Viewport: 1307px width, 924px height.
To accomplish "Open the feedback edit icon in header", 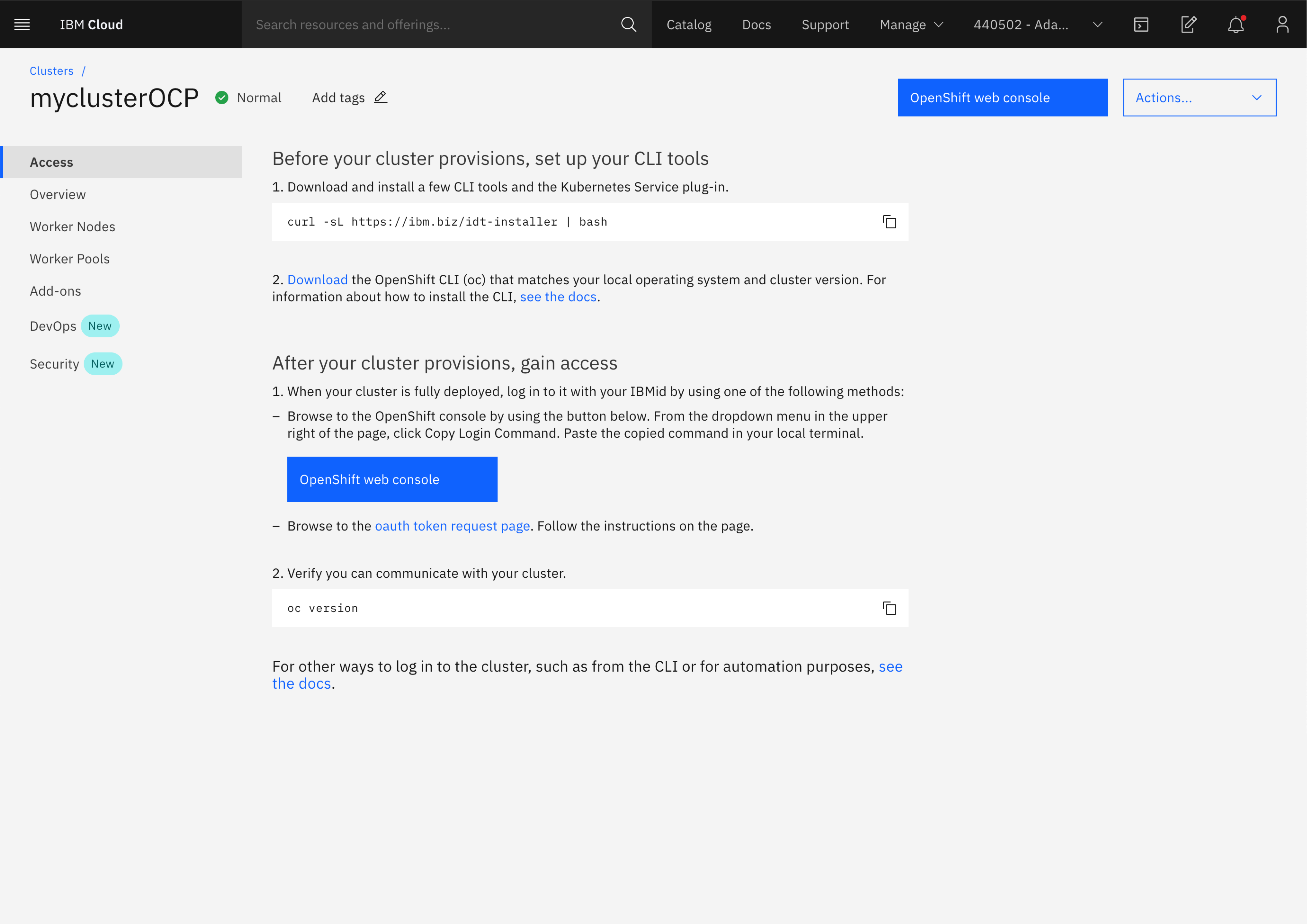I will pyautogui.click(x=1189, y=24).
